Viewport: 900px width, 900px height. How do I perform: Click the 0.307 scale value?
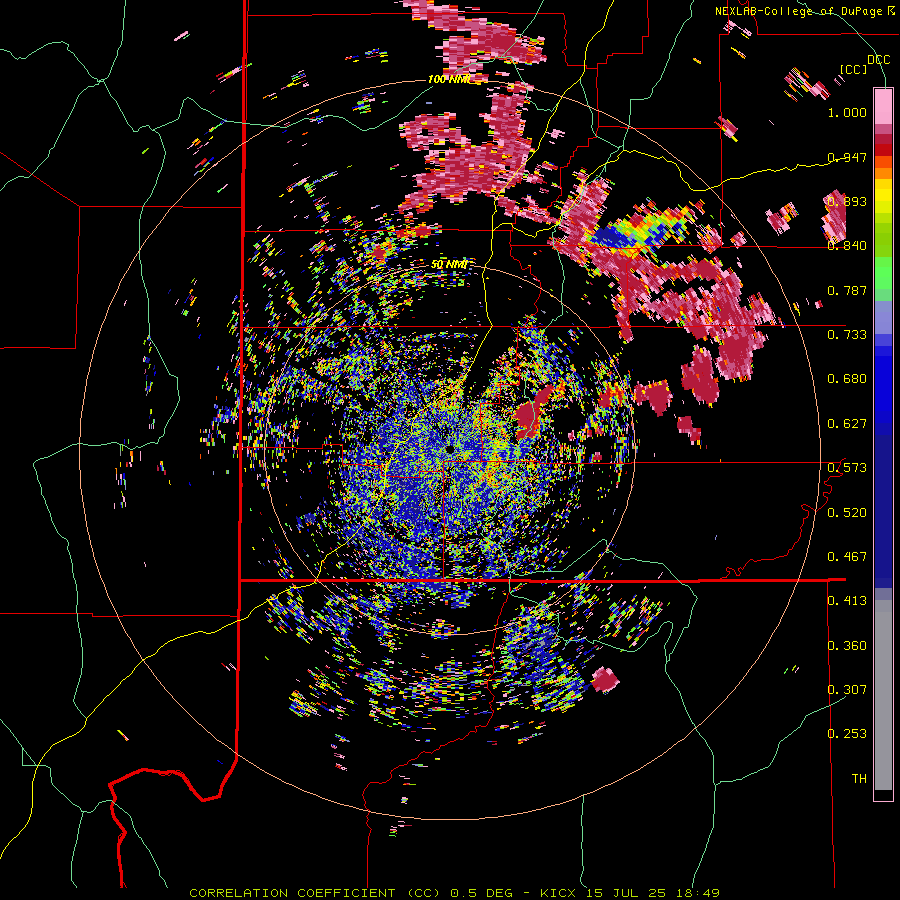pos(847,690)
